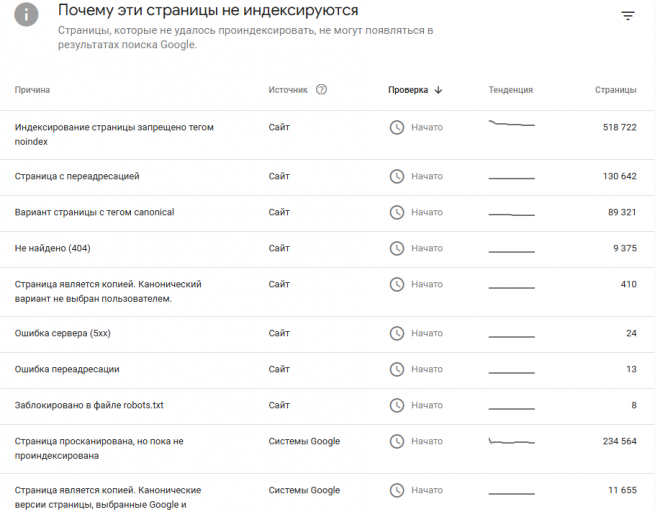655x512 pixels.
Task: Open the filter rows icon
Action: click(627, 16)
